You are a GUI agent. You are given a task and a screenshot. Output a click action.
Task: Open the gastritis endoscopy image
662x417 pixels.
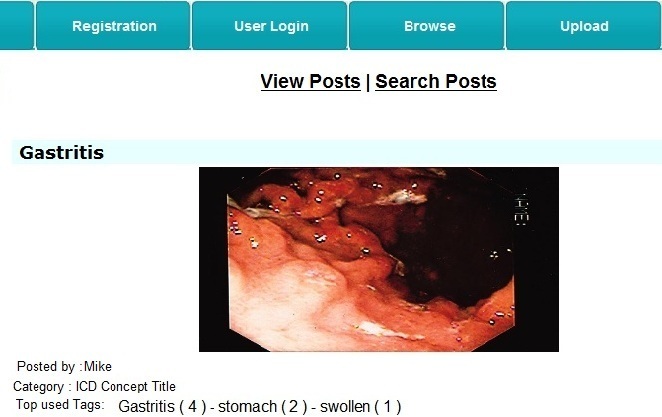[x=379, y=259]
